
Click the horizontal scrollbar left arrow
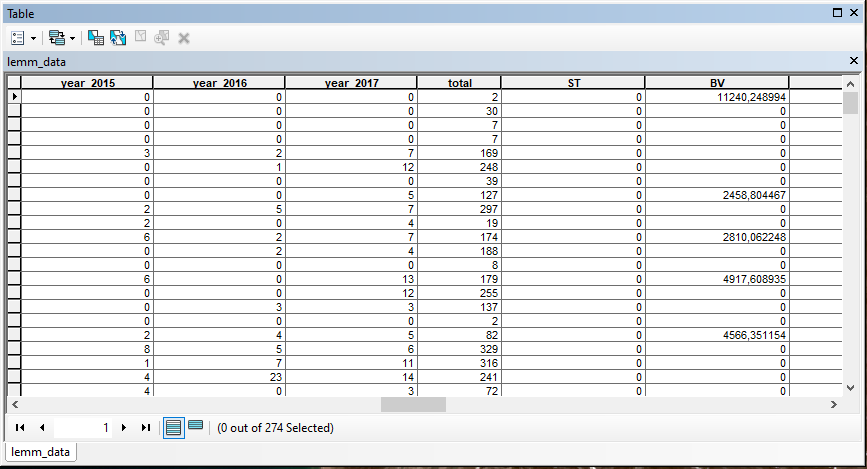click(15, 405)
